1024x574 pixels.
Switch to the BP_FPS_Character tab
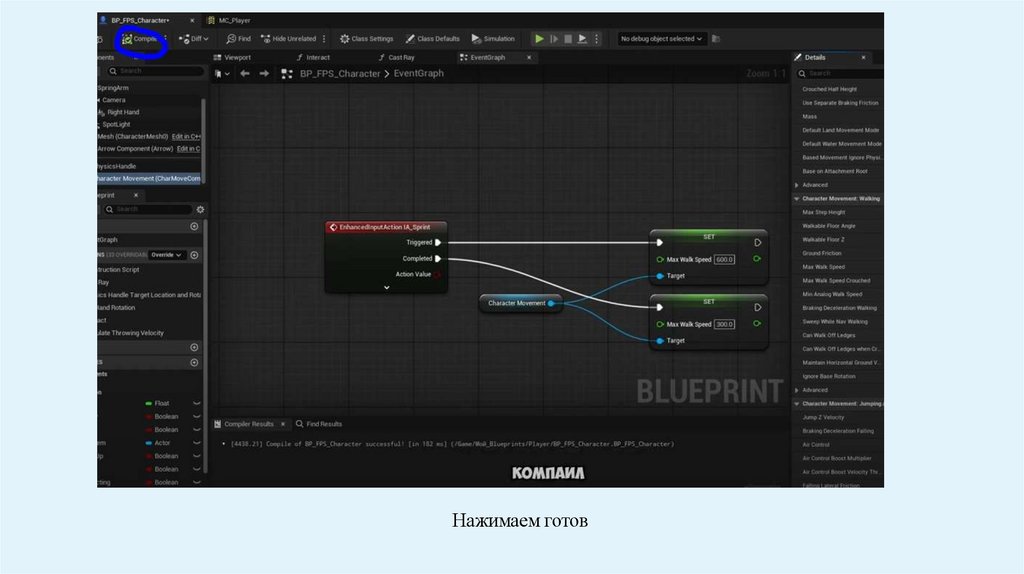click(140, 20)
